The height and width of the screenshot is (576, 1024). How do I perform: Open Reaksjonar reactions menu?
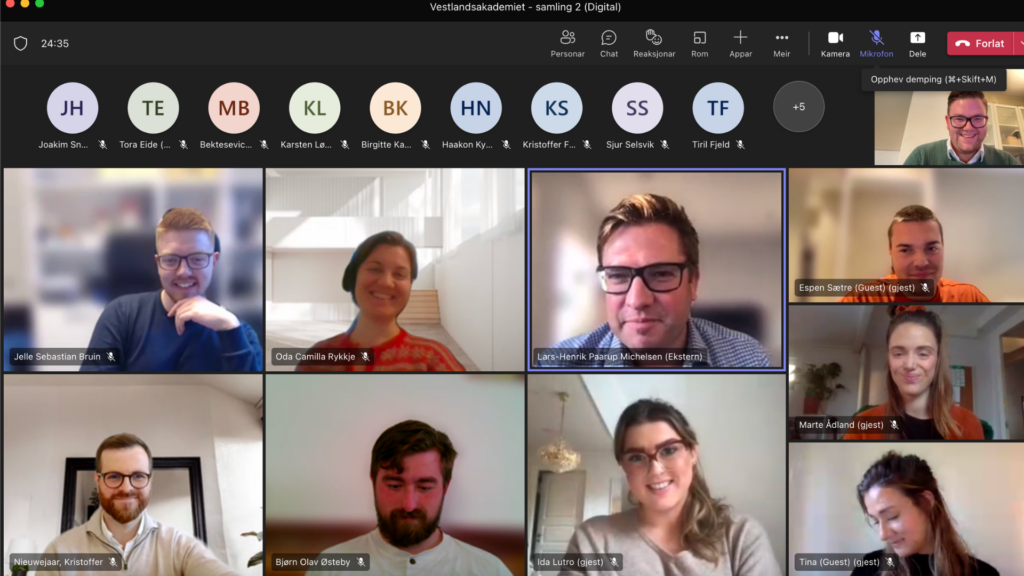tap(654, 44)
